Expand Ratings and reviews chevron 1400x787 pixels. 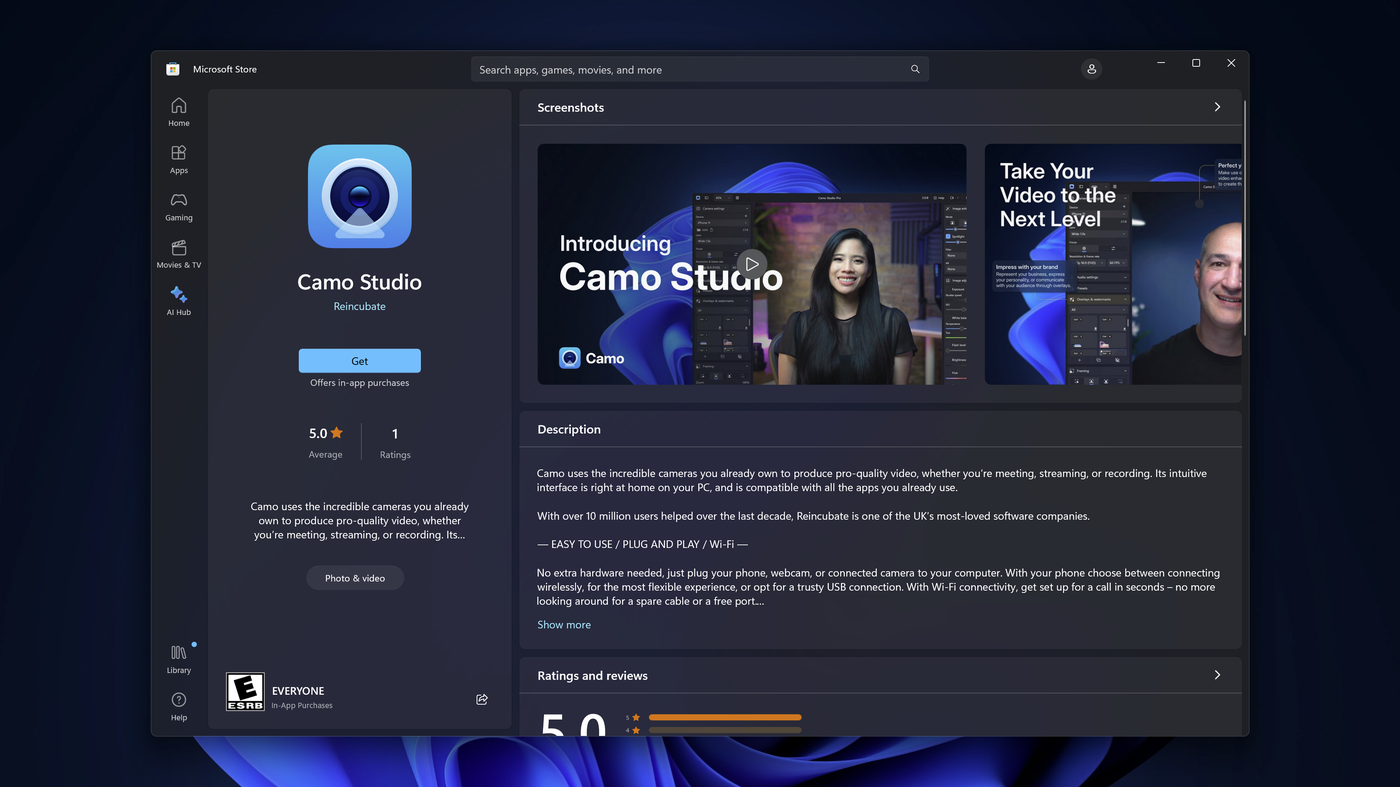tap(1217, 675)
